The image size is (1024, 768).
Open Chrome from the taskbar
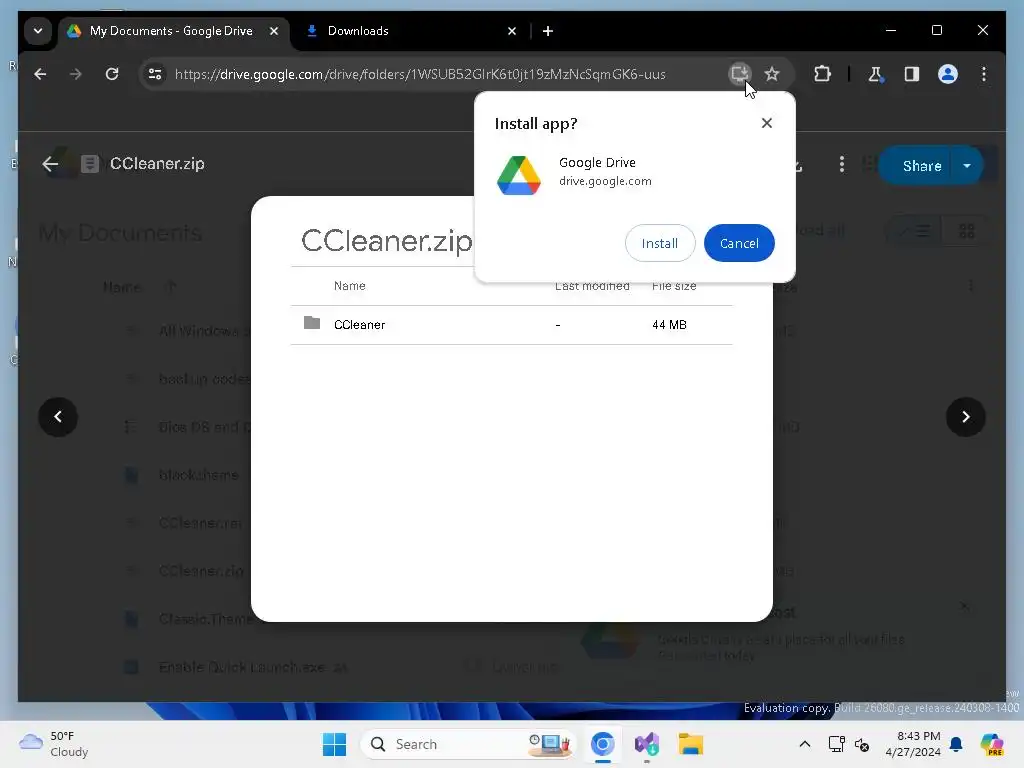[x=603, y=744]
